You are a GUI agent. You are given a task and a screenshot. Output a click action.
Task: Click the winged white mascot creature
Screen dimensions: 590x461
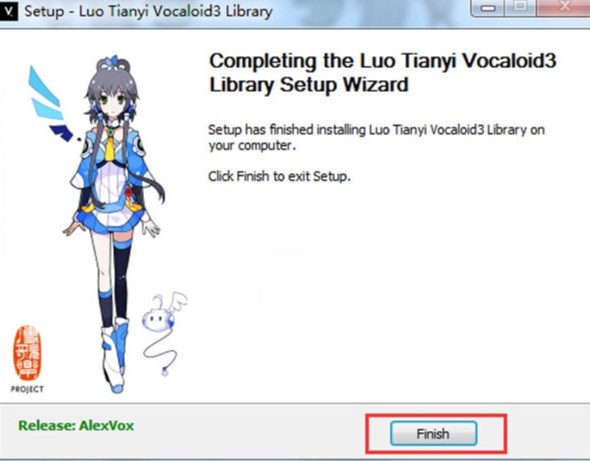[164, 313]
